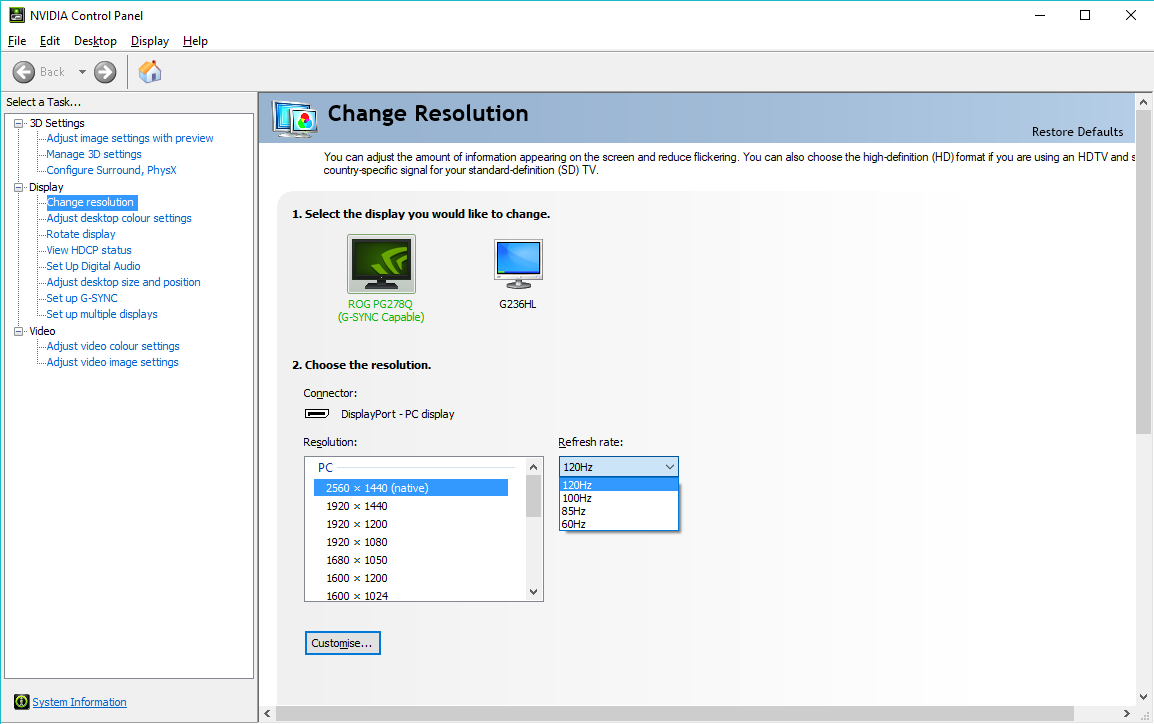
Task: Open Manage 3D settings
Action: click(93, 155)
